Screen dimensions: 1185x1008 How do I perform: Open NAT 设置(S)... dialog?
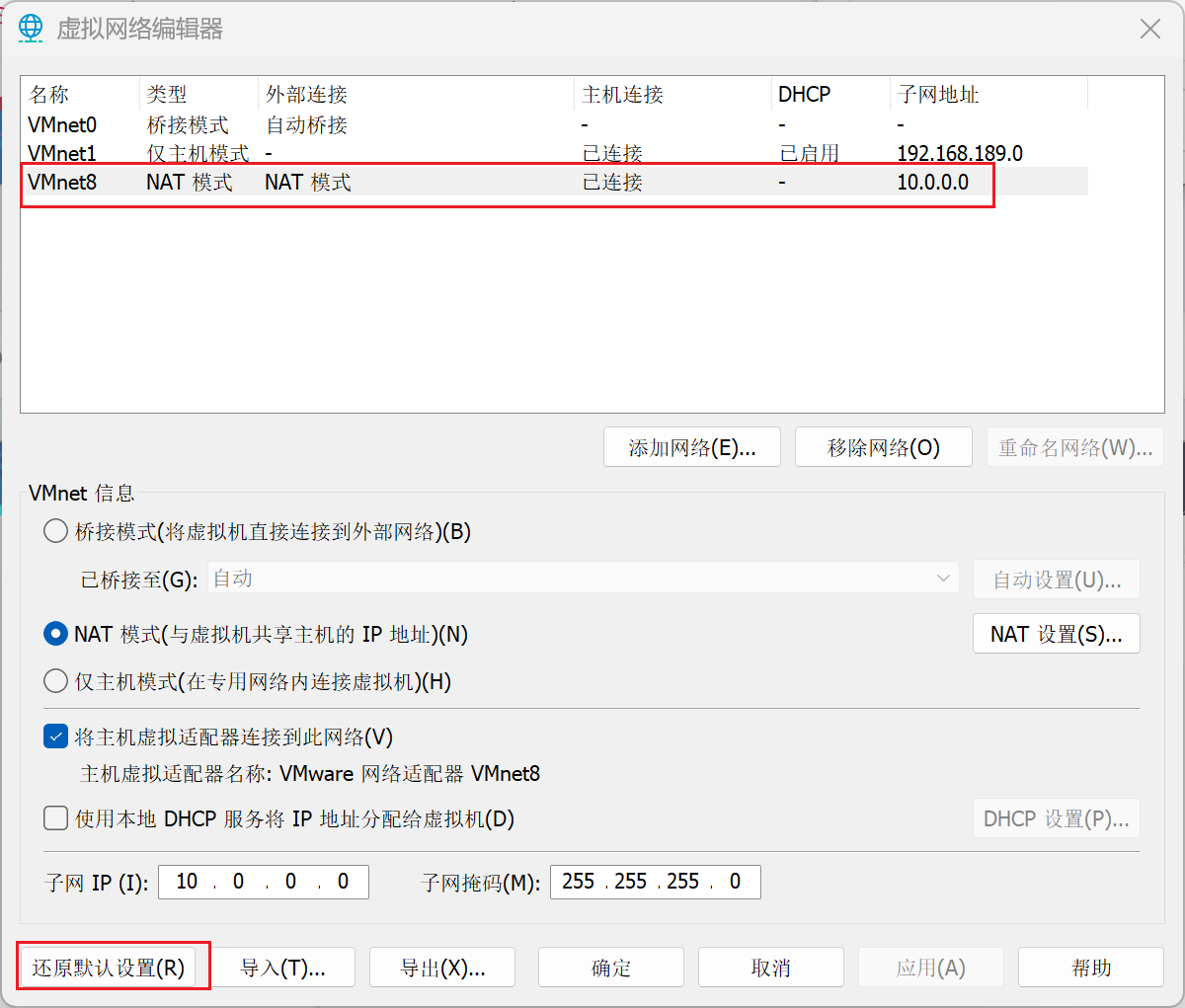[x=1057, y=634]
